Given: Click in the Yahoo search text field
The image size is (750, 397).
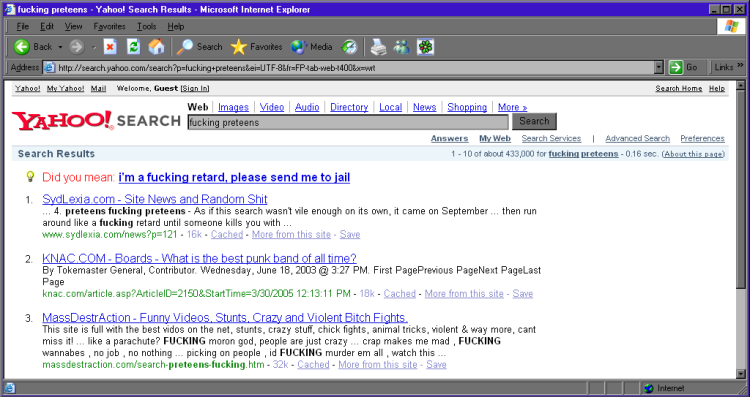Looking at the screenshot, I should pos(348,122).
